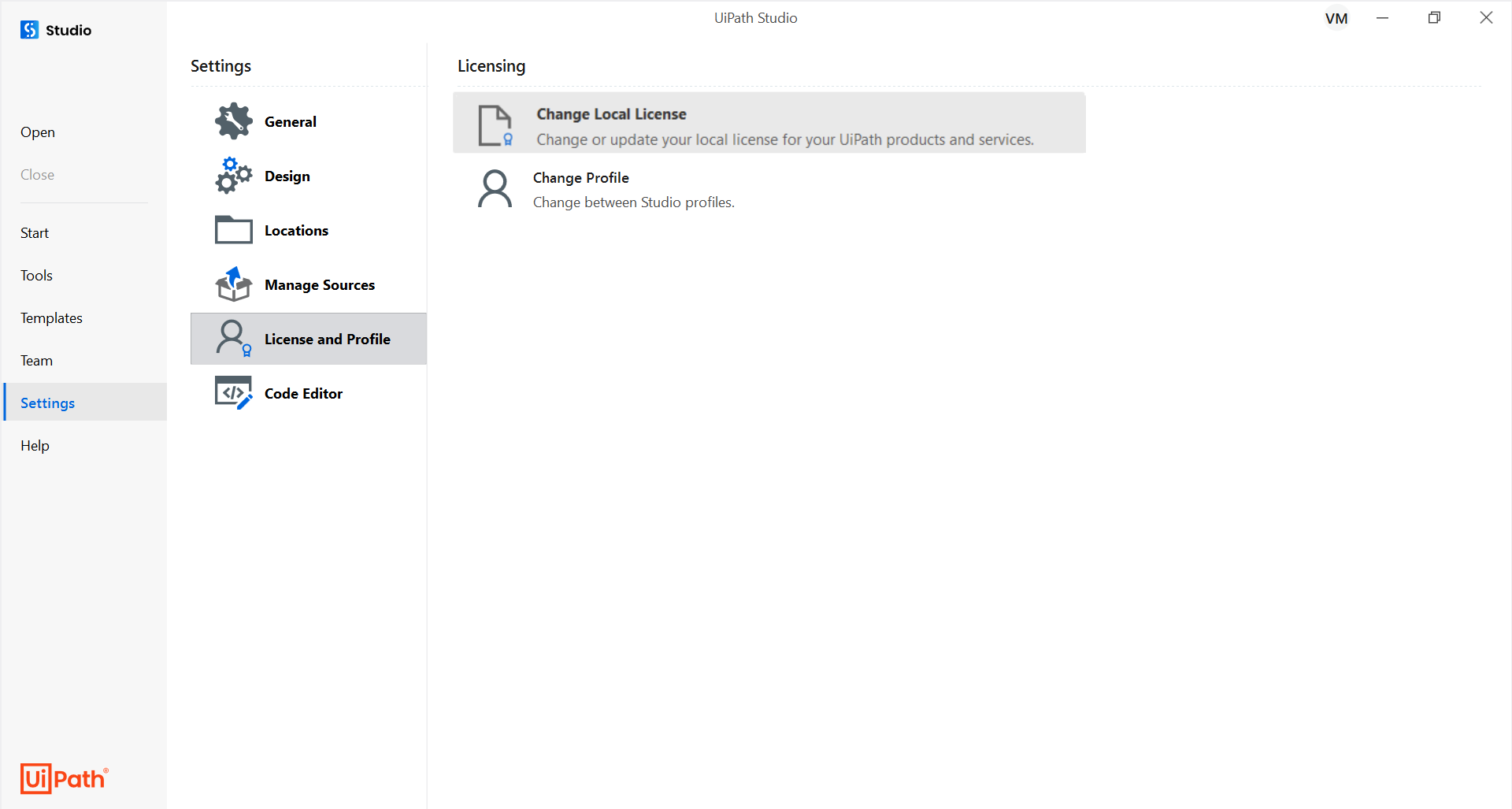
Task: Select Change Local License option
Action: tap(769, 123)
